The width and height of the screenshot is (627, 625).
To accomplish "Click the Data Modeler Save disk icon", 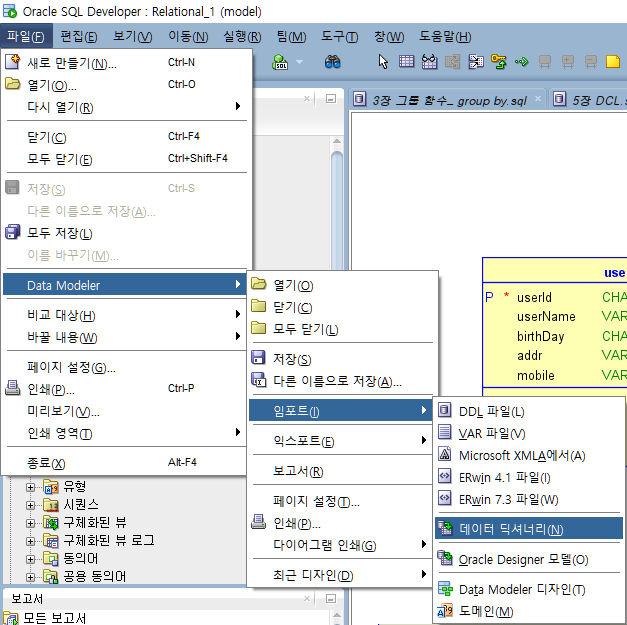I will point(258,357).
